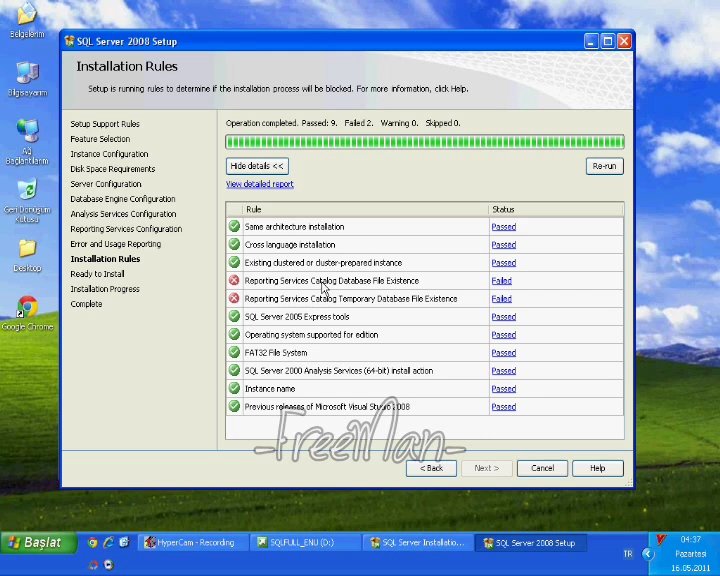Viewport: 720px width, 576px height.
Task: Click the check icon beside SQL Server 2005 Express tools
Action: [x=234, y=316]
